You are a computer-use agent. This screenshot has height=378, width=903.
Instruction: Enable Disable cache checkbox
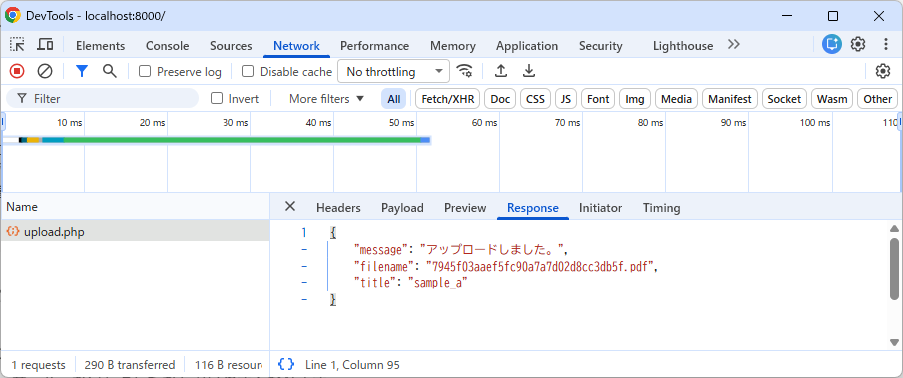248,71
